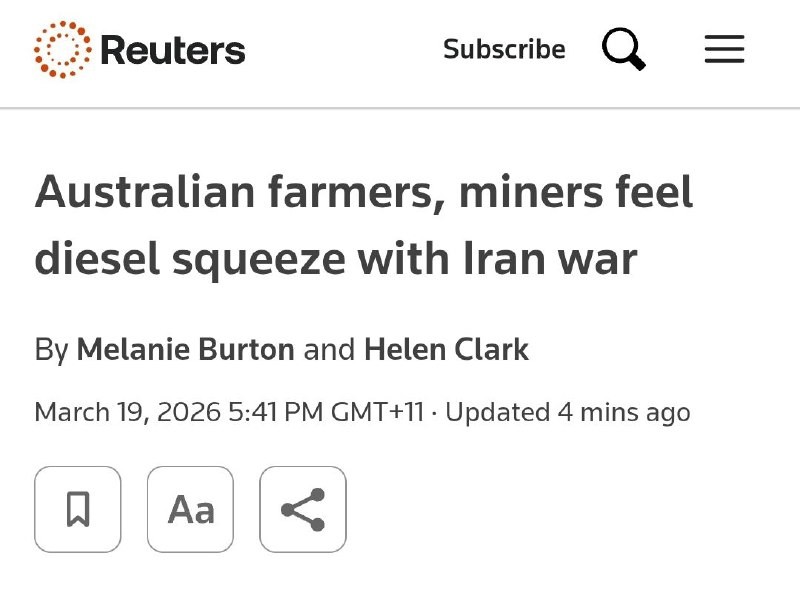The image size is (800, 593).
Task: Click the word "and" between author names
Action: (x=329, y=349)
